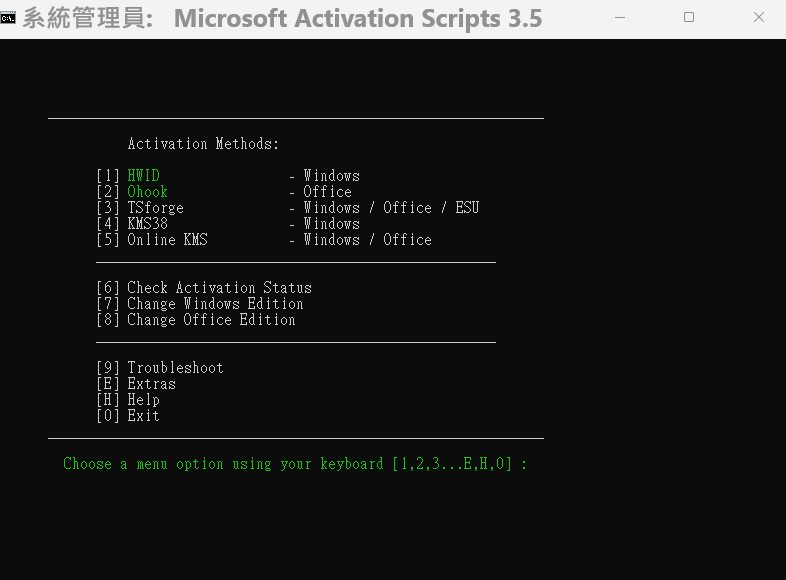Image resolution: width=786 pixels, height=580 pixels.
Task: Minimize the Activation Scripts window
Action: click(x=620, y=17)
